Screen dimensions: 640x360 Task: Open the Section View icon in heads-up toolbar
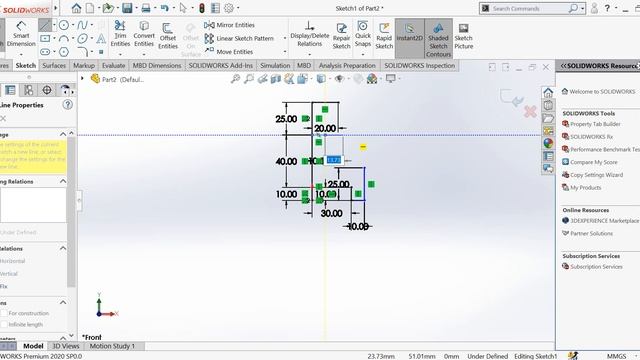(x=276, y=79)
